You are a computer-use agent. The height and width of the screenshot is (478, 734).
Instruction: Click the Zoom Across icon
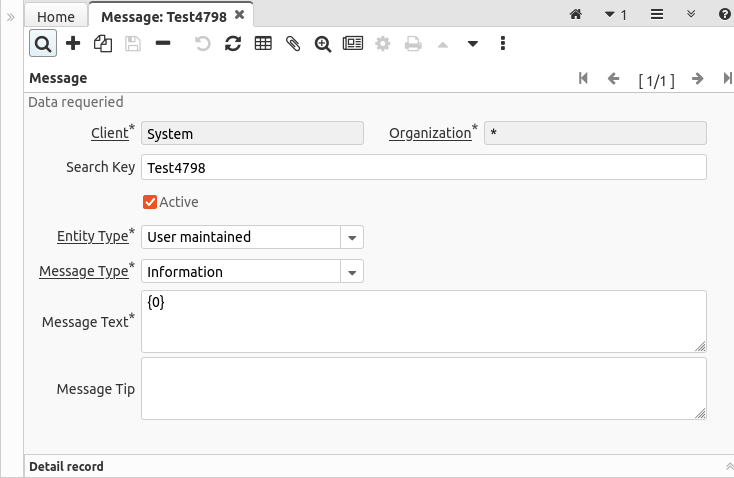click(x=322, y=44)
